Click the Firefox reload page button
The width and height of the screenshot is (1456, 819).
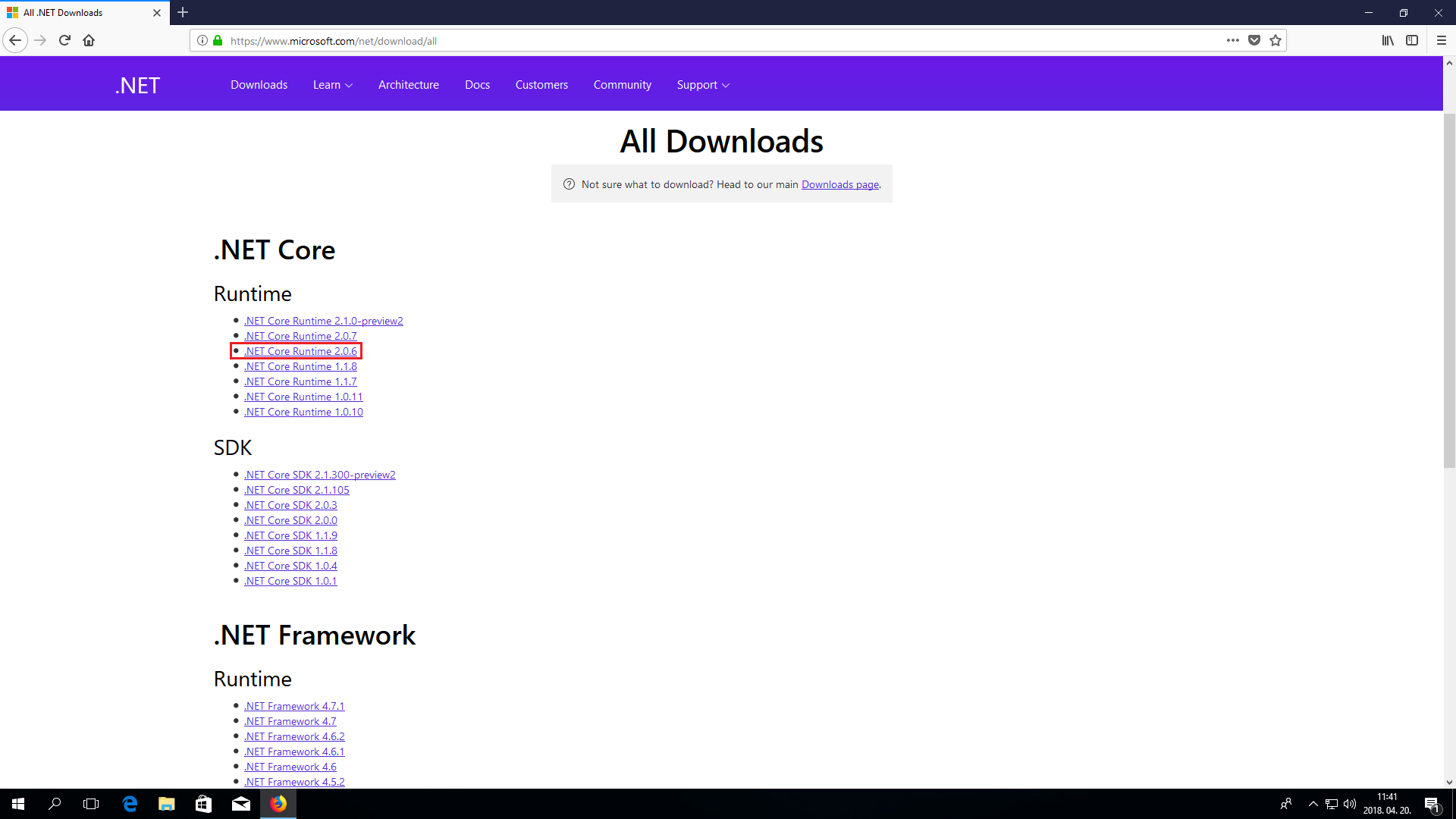64,40
